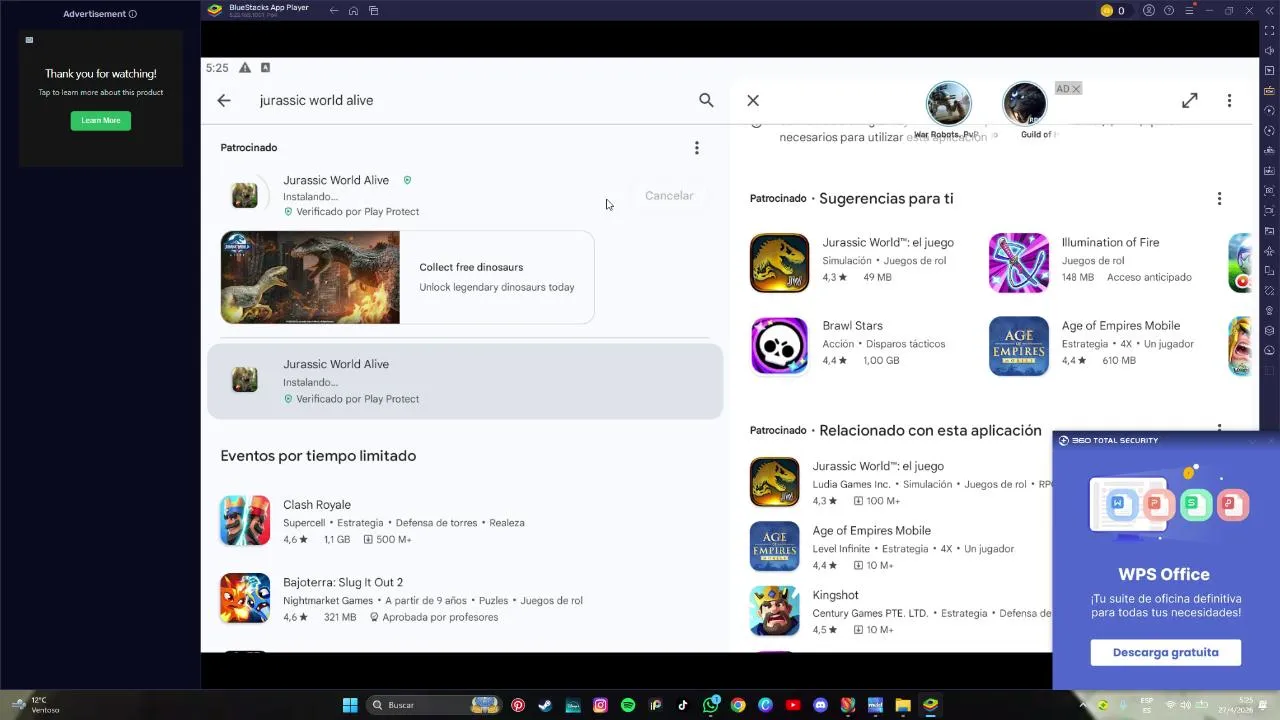Open Age of Empires Mobile in suggestions
Screen dimensions: 1280x720
pyautogui.click(x=1019, y=346)
